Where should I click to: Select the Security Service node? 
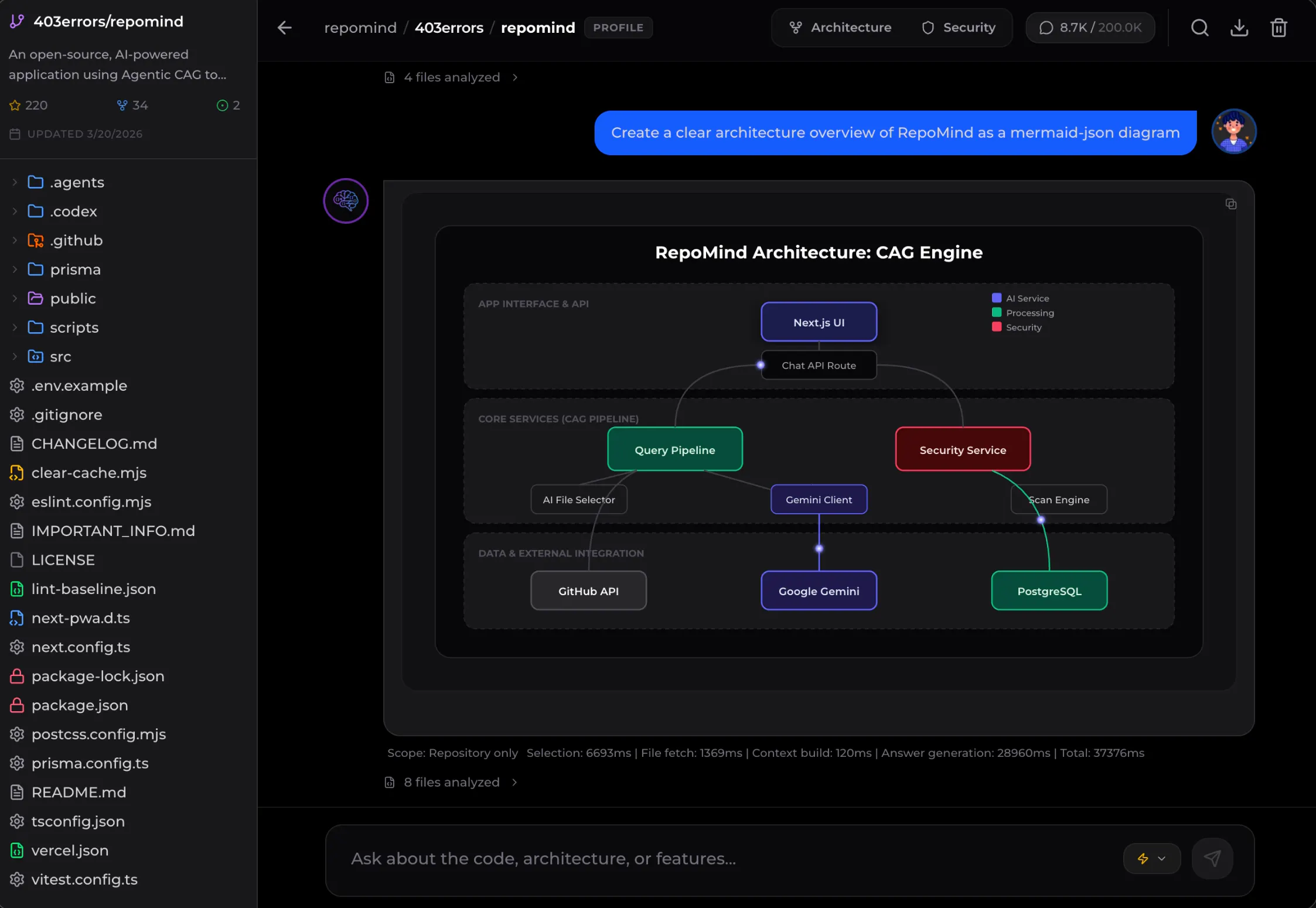[x=963, y=450]
